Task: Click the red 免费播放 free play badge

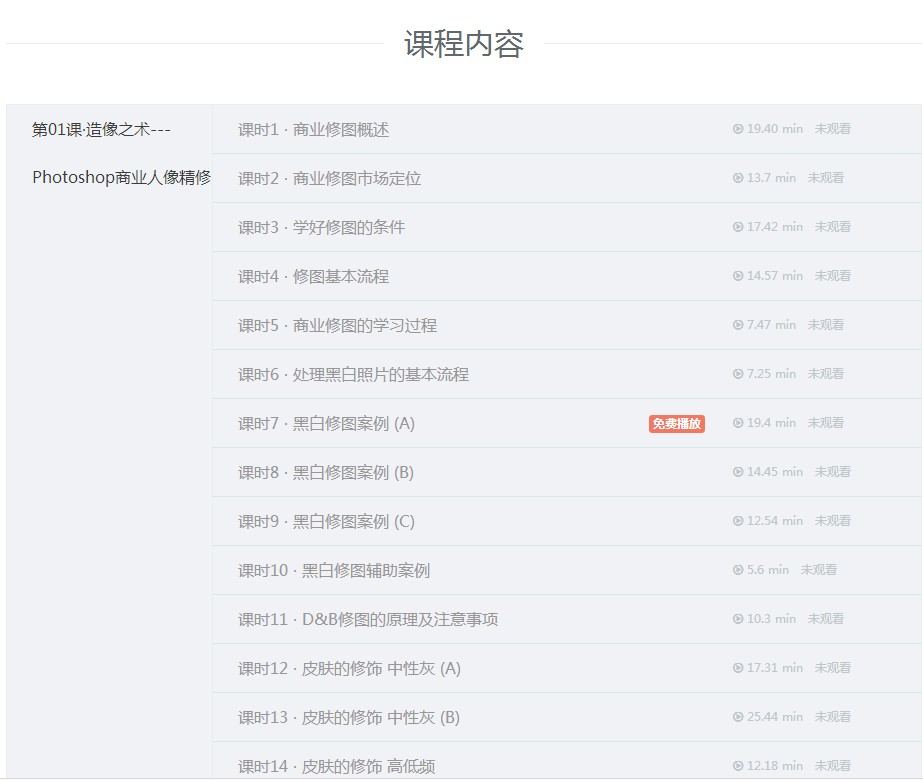Action: (x=677, y=423)
